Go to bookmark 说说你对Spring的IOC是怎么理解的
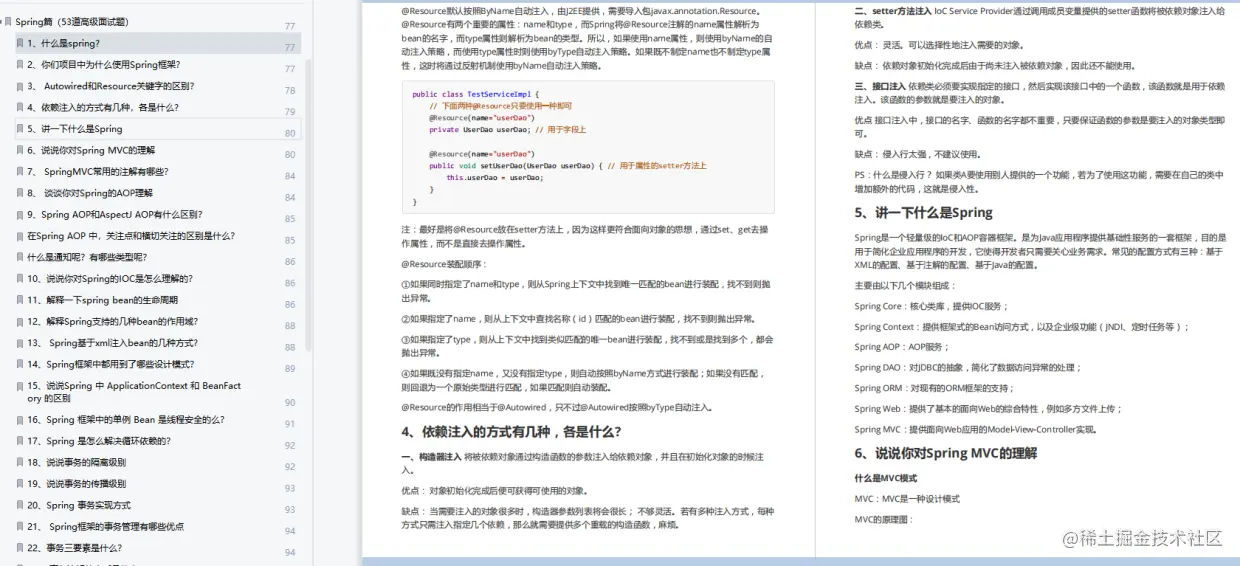The image size is (1240, 566). 110,279
